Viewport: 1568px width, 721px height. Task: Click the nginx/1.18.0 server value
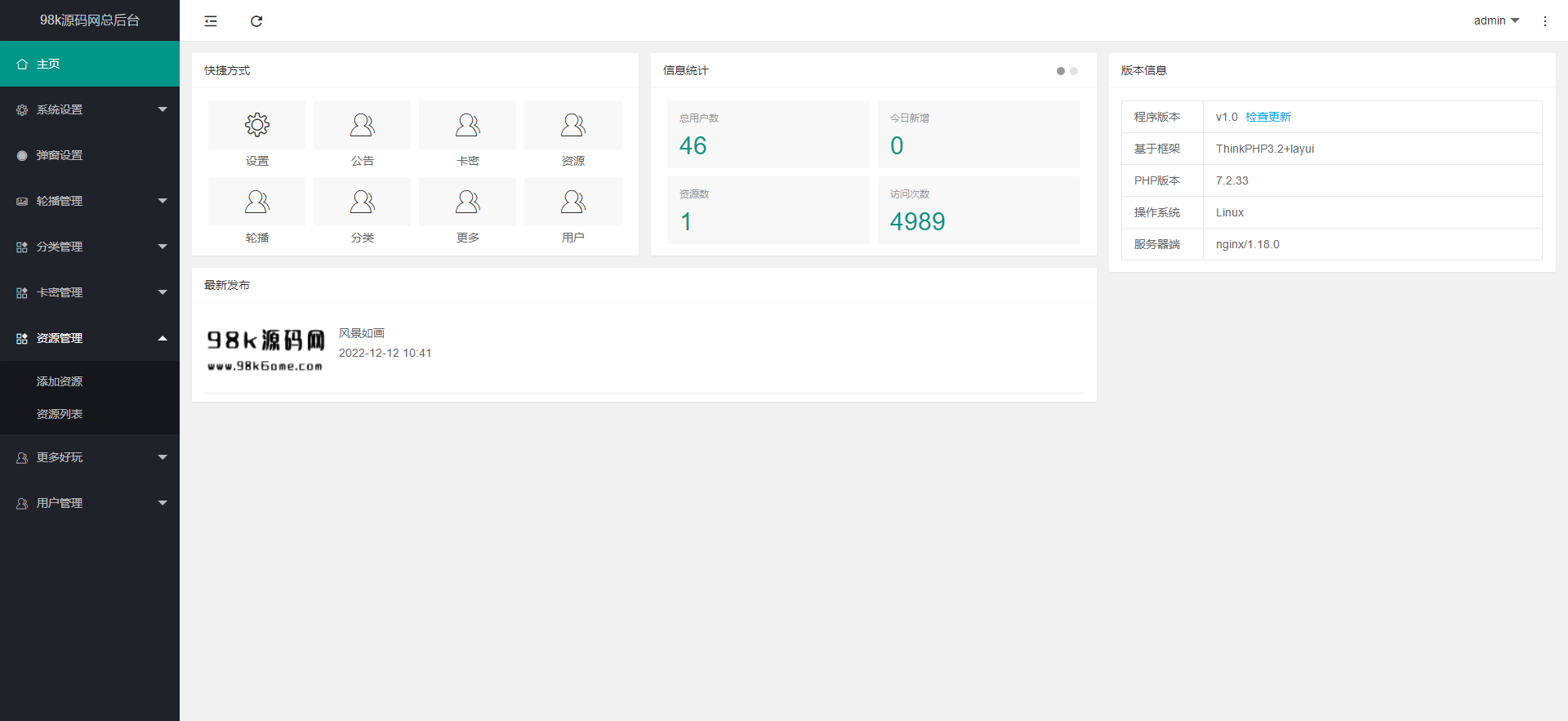tap(1248, 244)
